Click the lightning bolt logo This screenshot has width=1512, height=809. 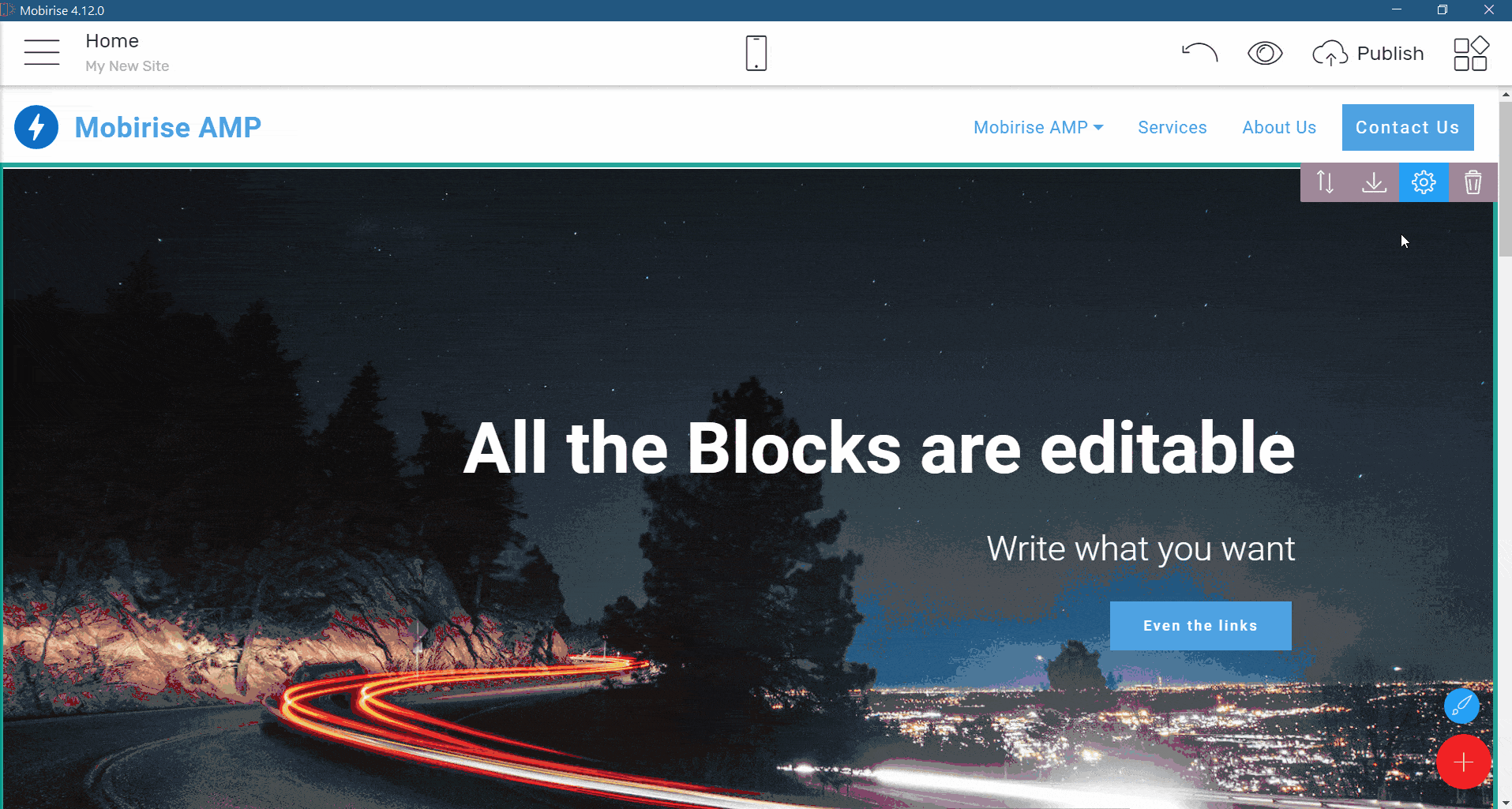click(x=36, y=127)
